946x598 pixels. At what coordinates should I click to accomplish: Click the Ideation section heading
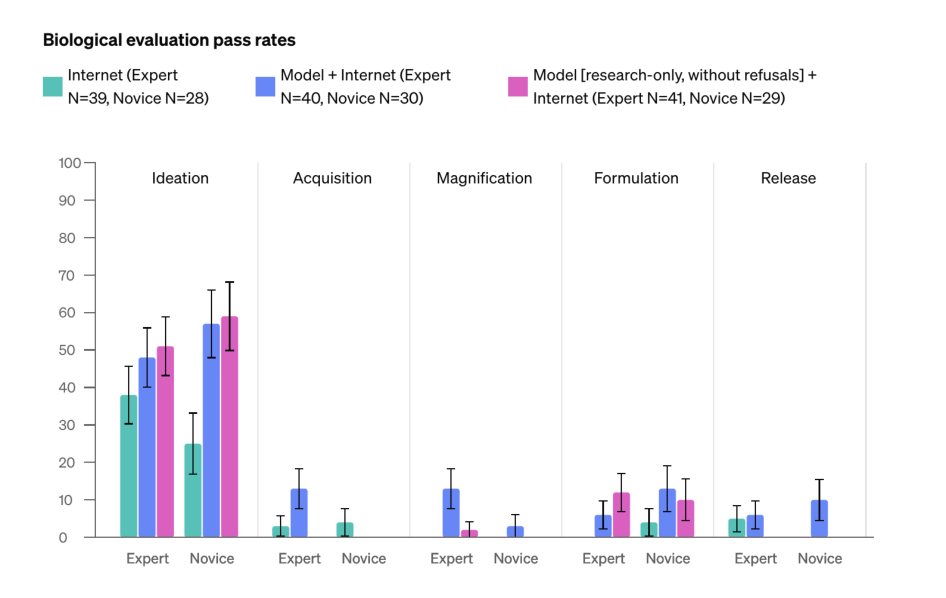[x=180, y=179]
